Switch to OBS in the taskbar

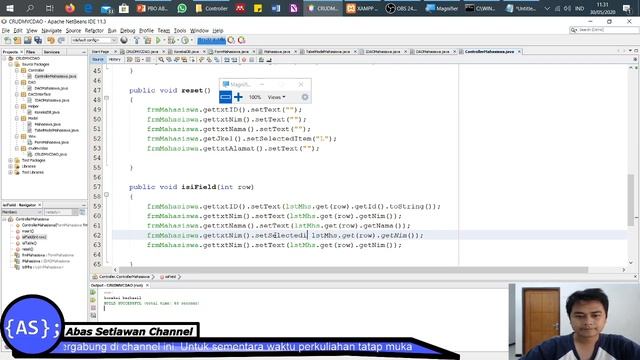click(x=401, y=8)
